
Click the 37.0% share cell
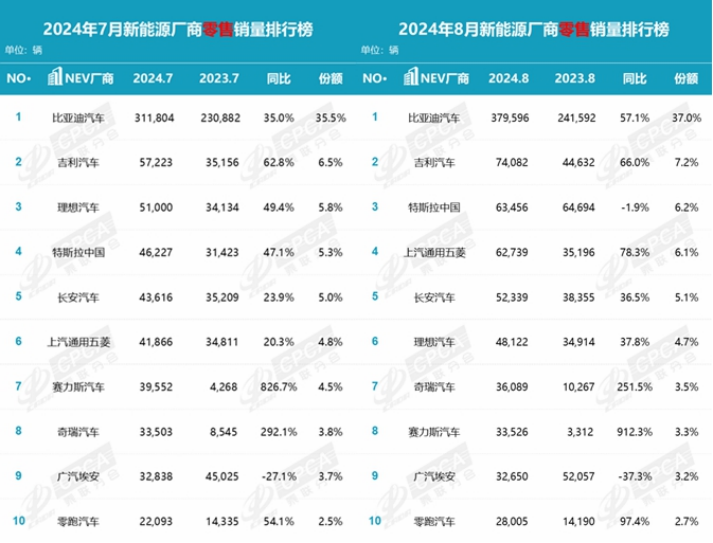[687, 118]
